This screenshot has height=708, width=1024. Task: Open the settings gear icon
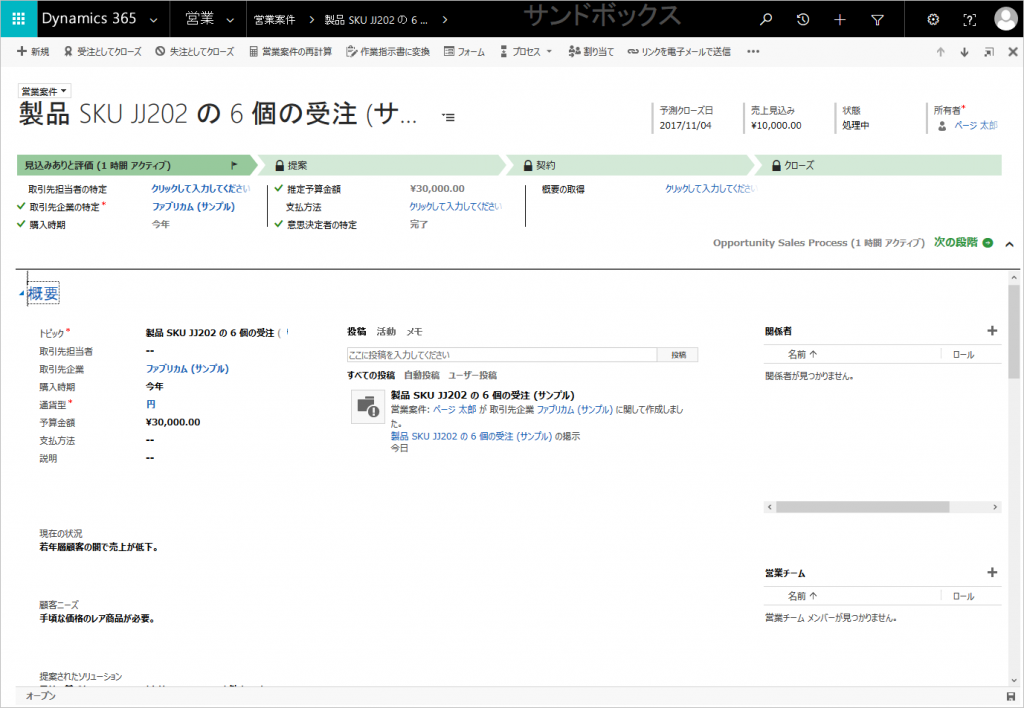pyautogui.click(x=933, y=19)
